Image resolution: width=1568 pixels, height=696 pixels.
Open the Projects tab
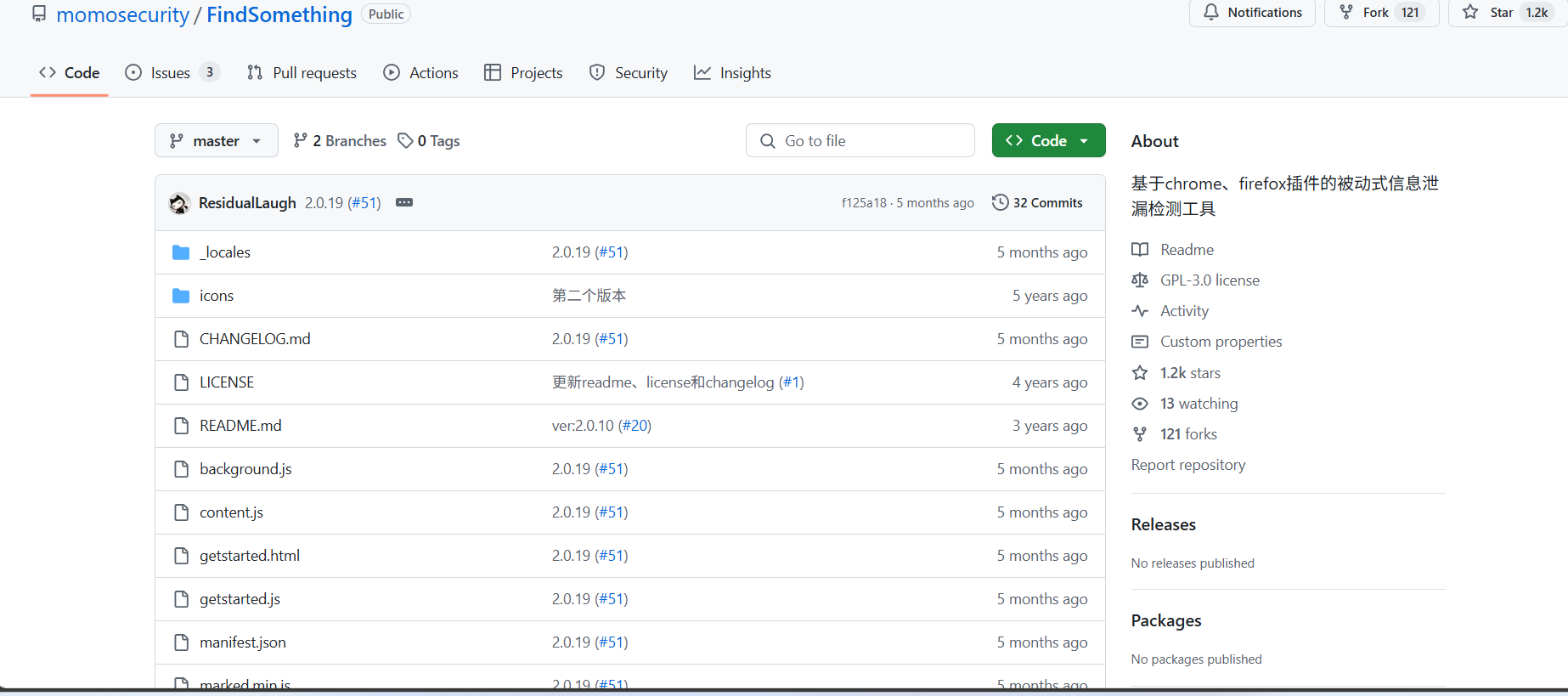[x=523, y=73]
